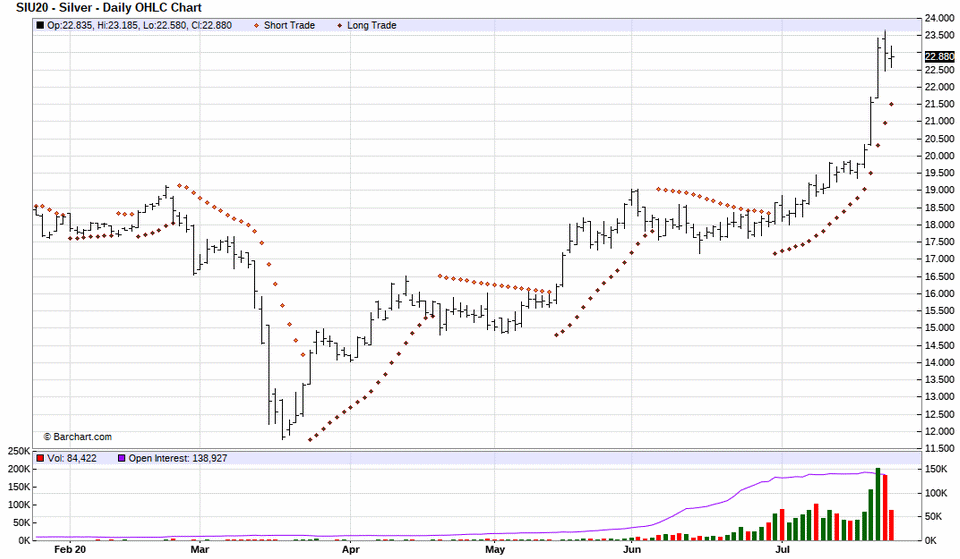The image size is (960, 559).
Task: Click the 24.000 price axis label
Action: [x=940, y=18]
